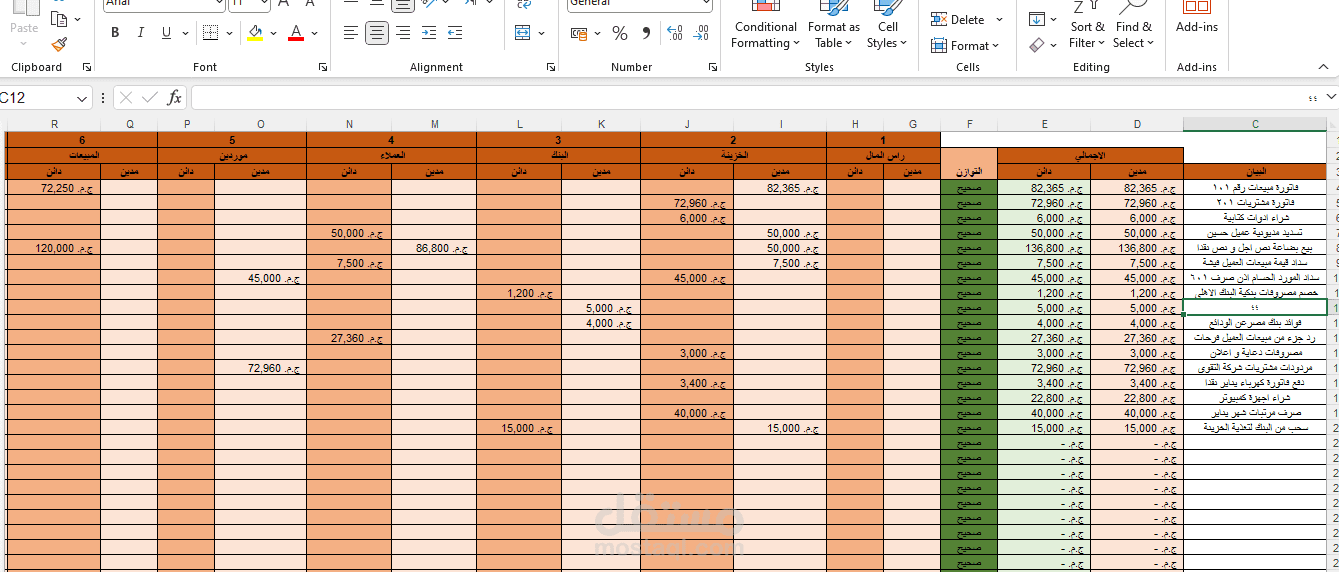
Task: Click the Accounting Number Format icon
Action: [x=579, y=33]
